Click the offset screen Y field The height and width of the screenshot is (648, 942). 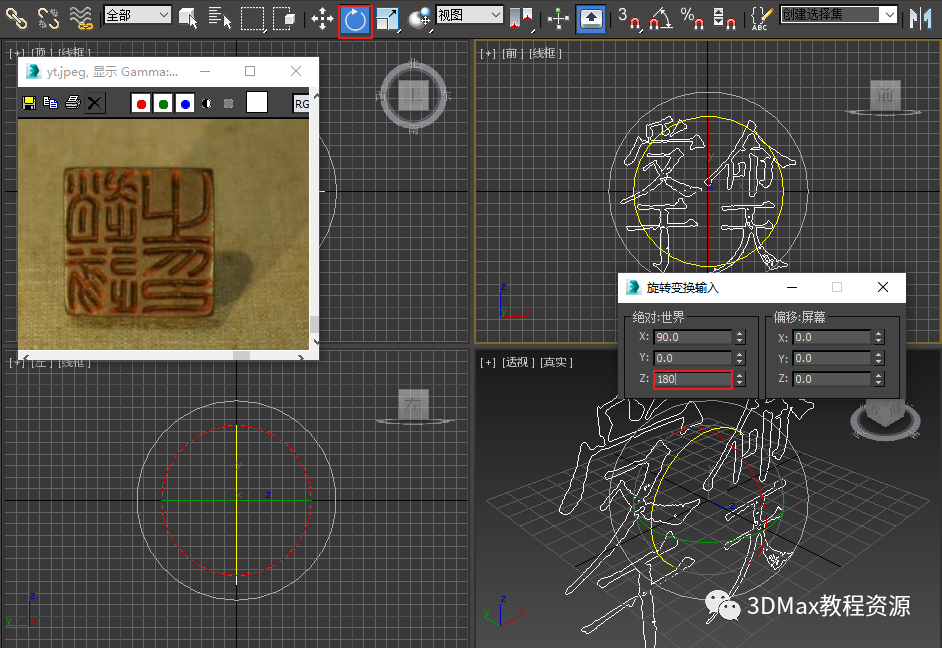[x=831, y=358]
